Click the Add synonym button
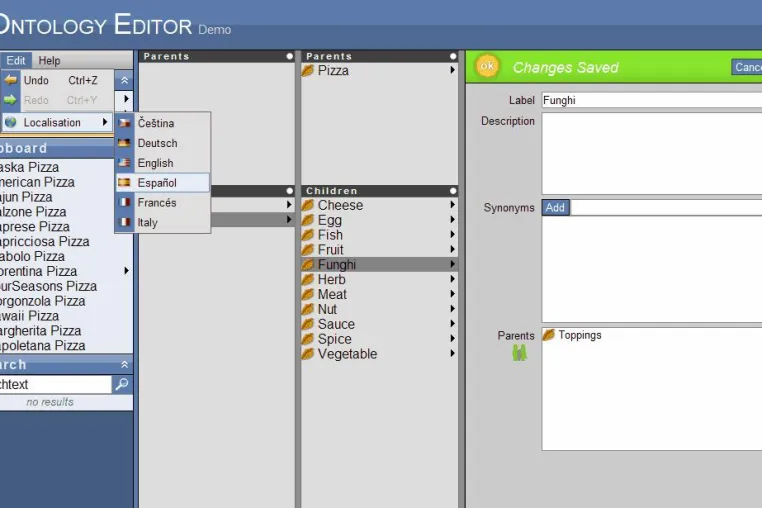The width and height of the screenshot is (762, 508). (x=555, y=208)
